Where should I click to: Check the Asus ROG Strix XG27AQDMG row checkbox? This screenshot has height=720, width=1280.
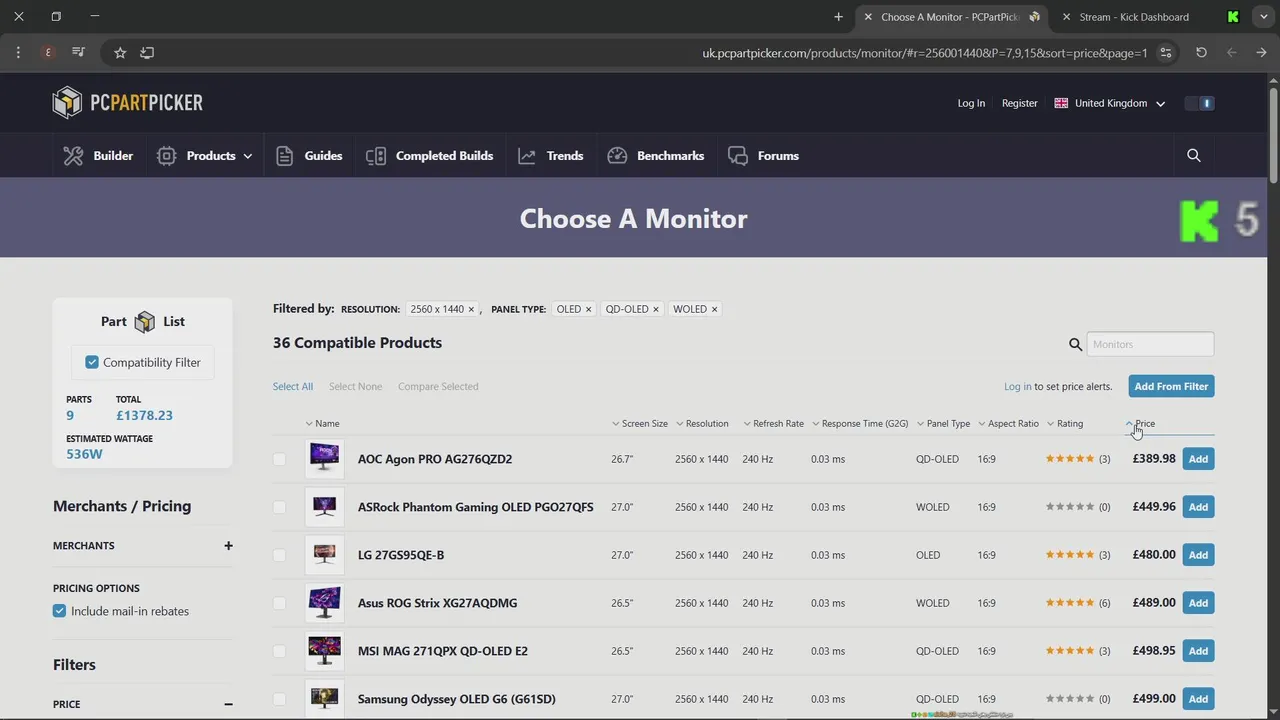click(279, 603)
